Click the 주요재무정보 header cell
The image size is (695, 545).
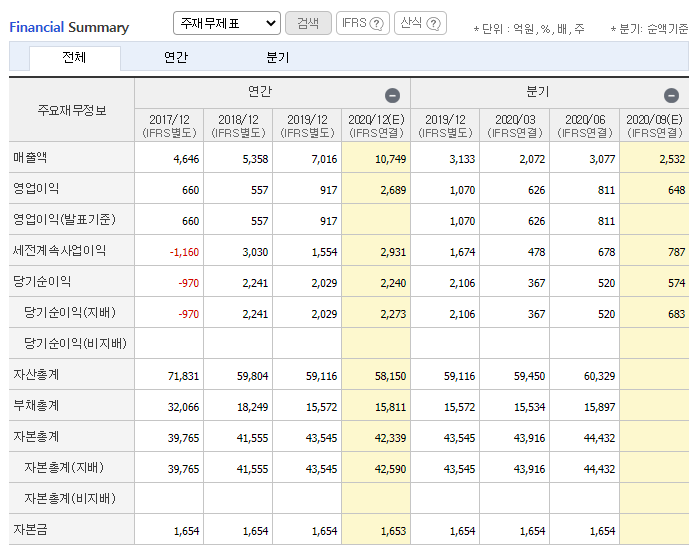tap(72, 110)
